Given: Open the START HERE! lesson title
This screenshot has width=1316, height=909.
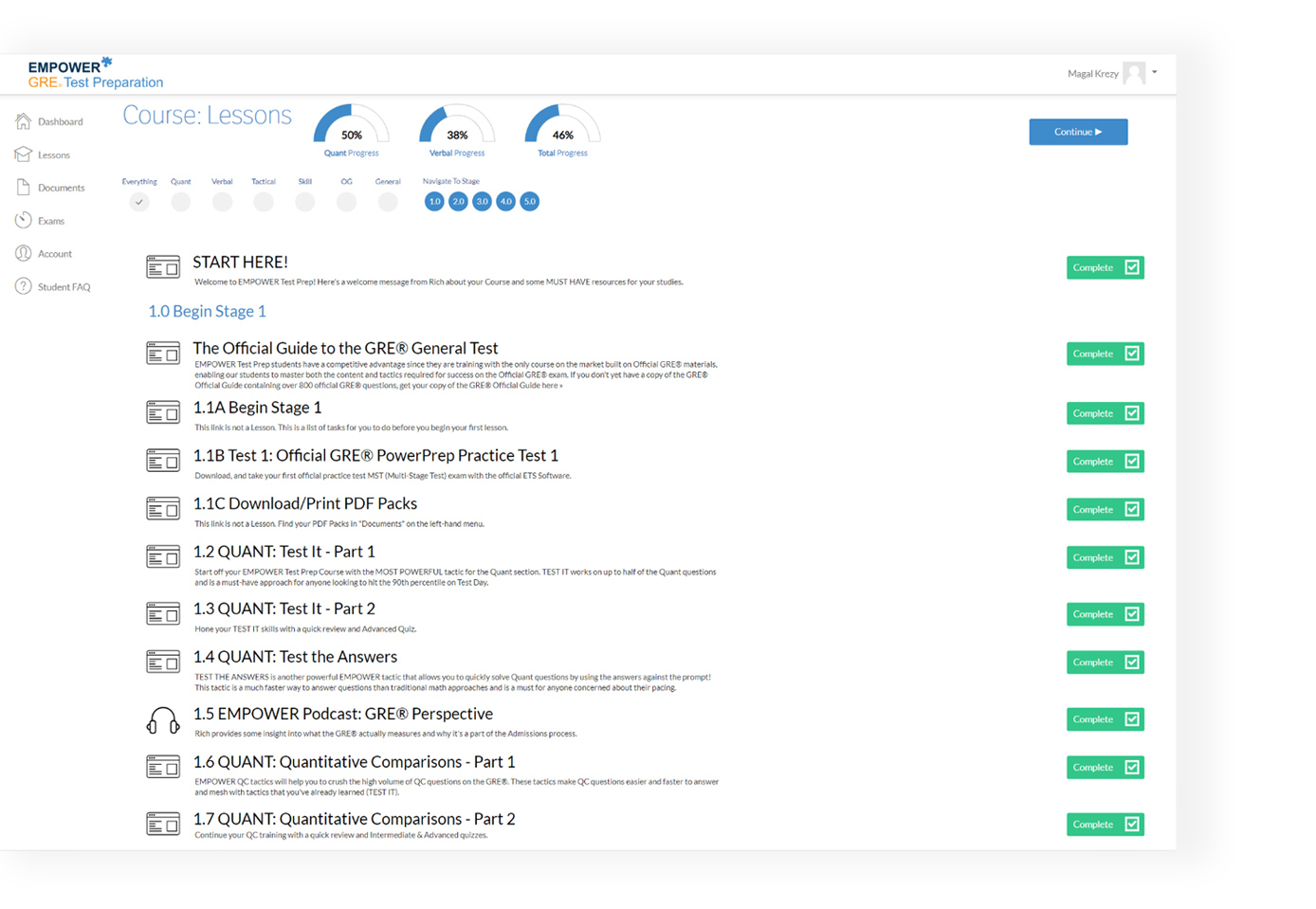Looking at the screenshot, I should click(x=241, y=262).
